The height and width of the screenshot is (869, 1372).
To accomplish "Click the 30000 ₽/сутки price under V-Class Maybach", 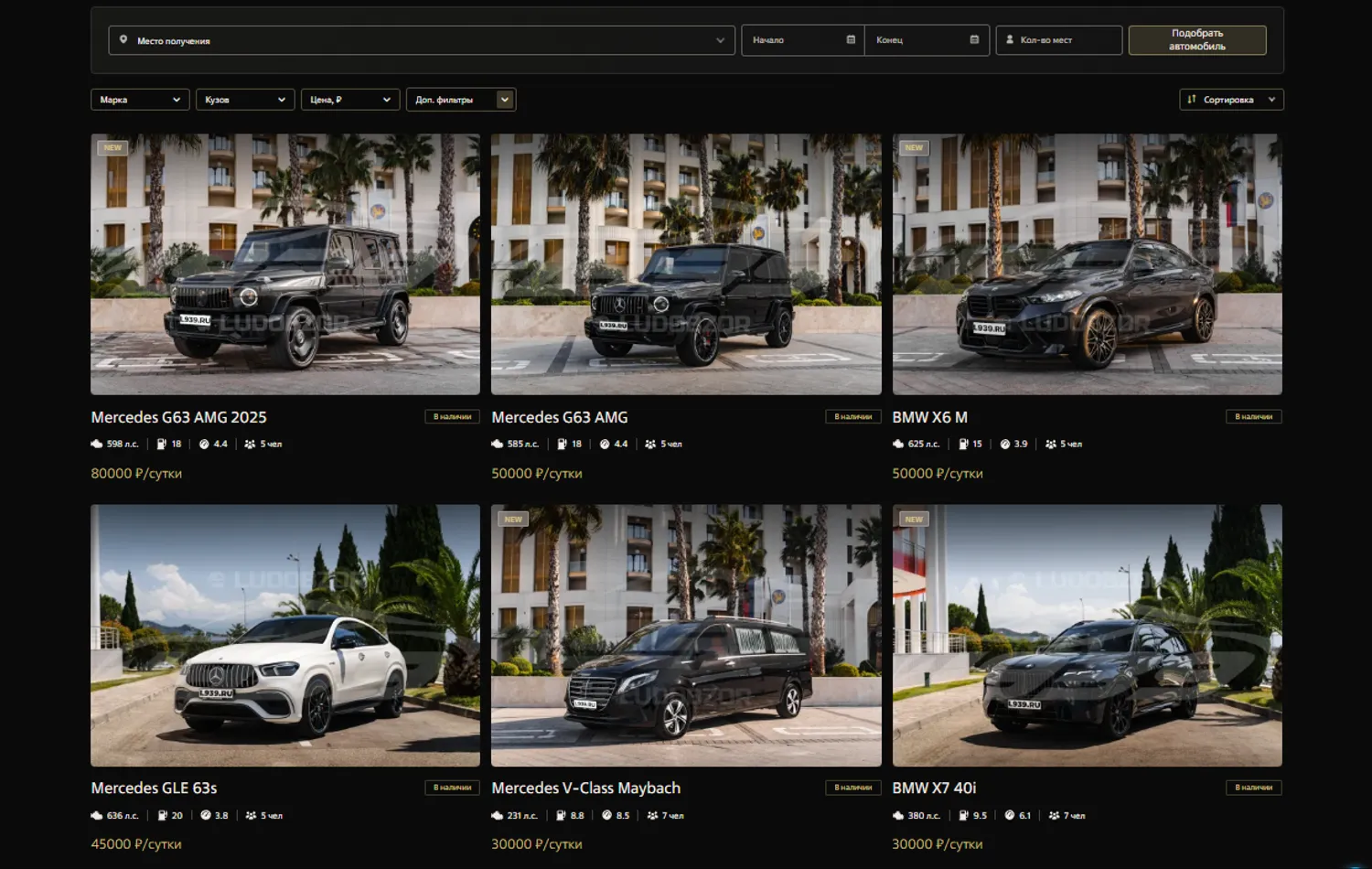I will pyautogui.click(x=537, y=844).
